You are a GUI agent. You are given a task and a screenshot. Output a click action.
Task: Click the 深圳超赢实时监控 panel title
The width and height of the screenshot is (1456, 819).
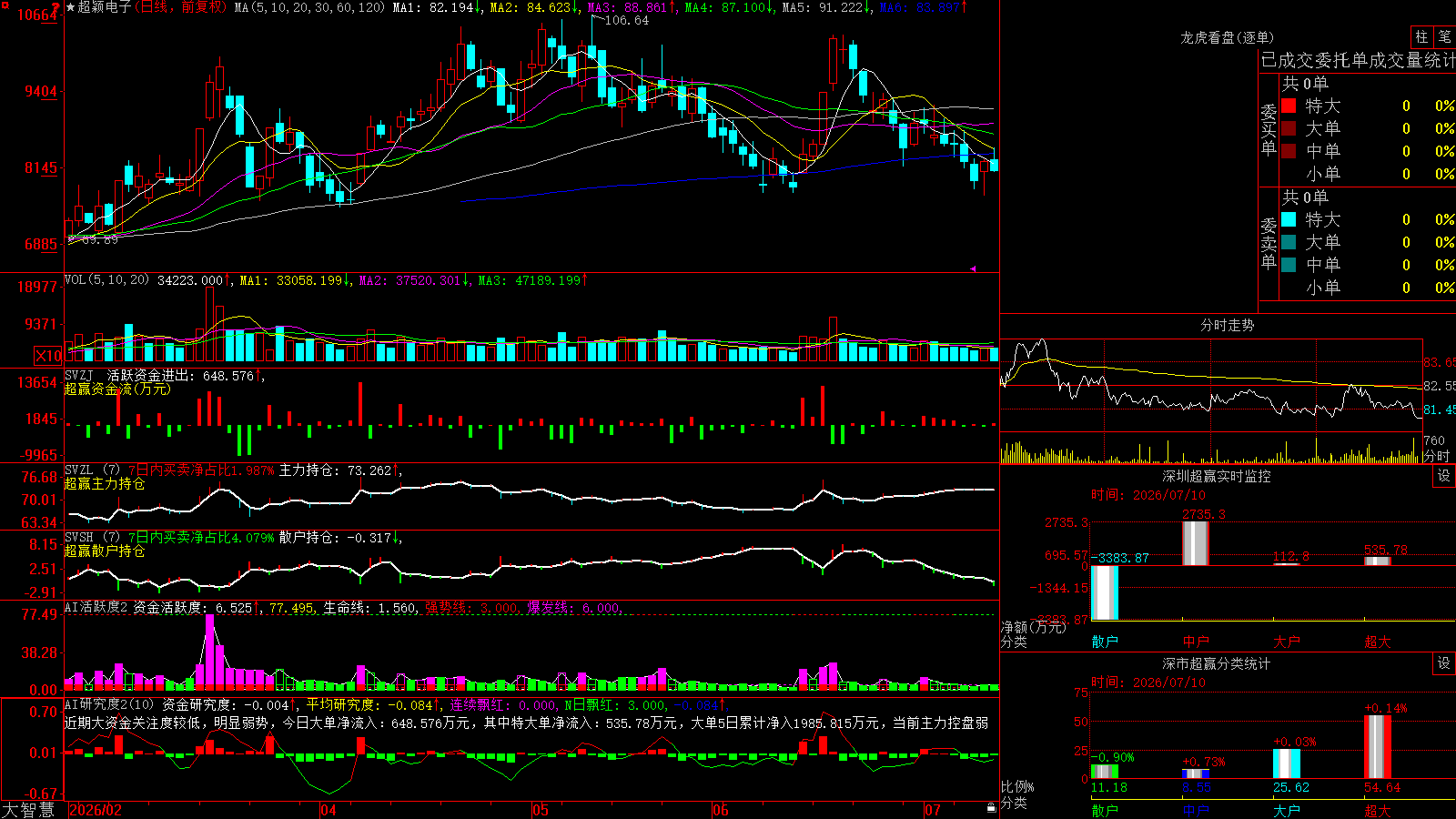(1217, 476)
